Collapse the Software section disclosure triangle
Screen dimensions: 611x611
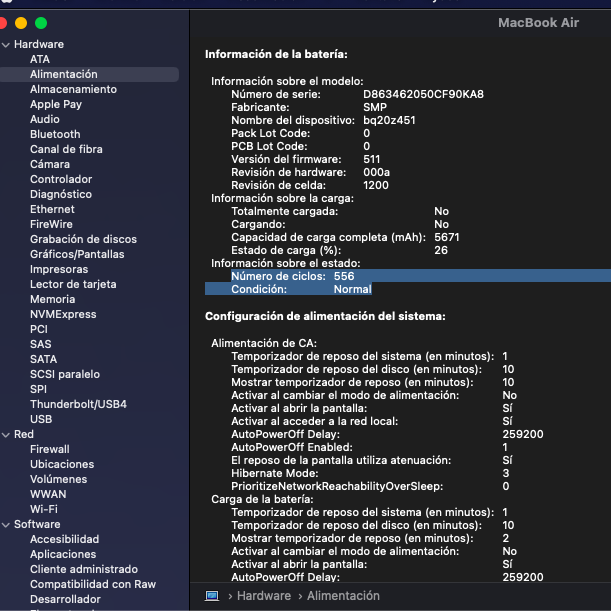6,525
